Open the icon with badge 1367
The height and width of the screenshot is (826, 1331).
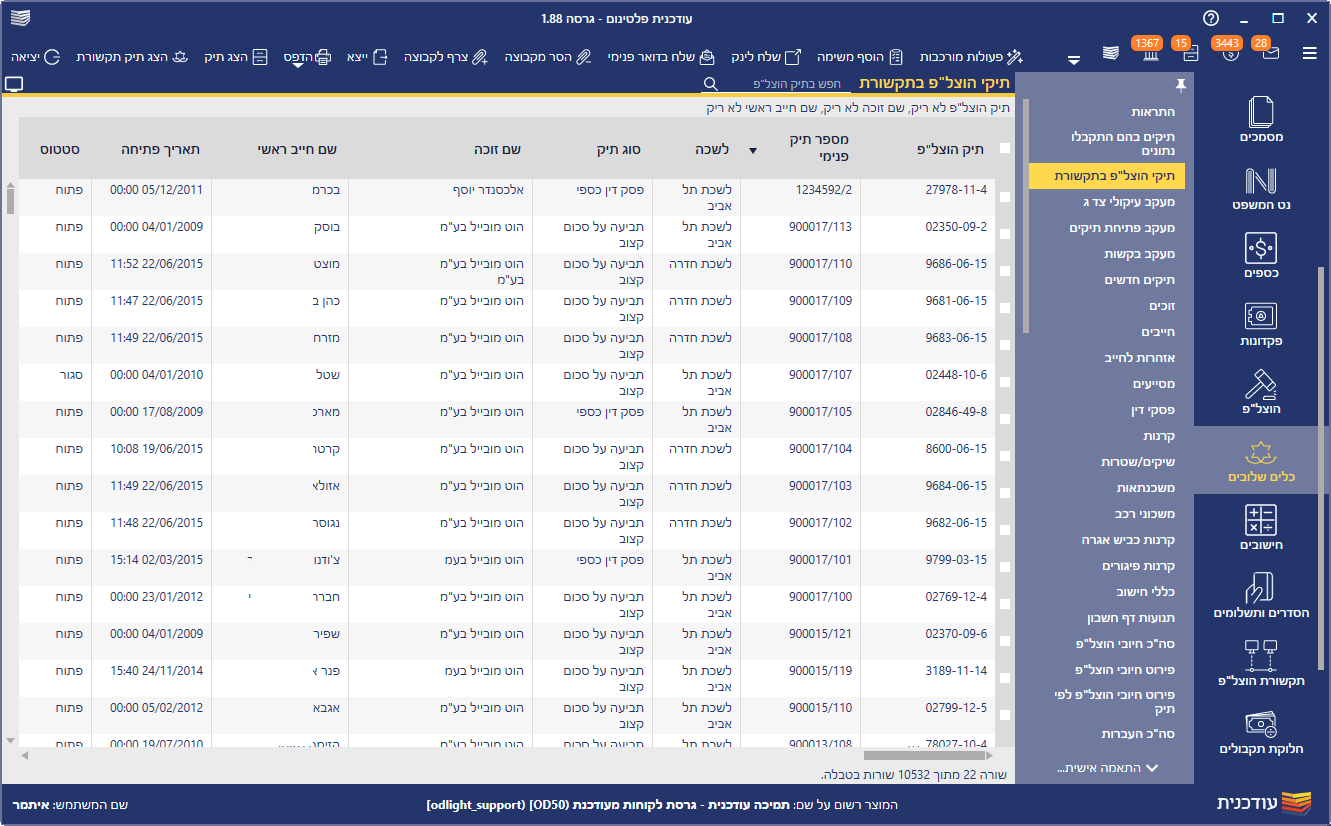[x=1149, y=54]
